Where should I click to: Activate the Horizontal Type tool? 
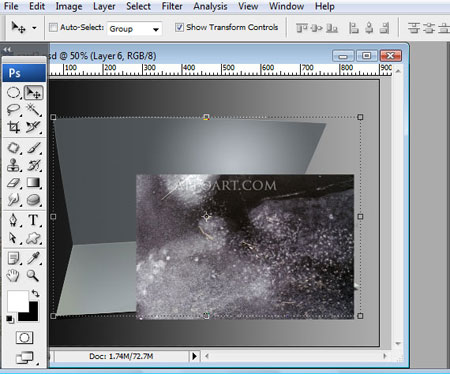click(33, 220)
